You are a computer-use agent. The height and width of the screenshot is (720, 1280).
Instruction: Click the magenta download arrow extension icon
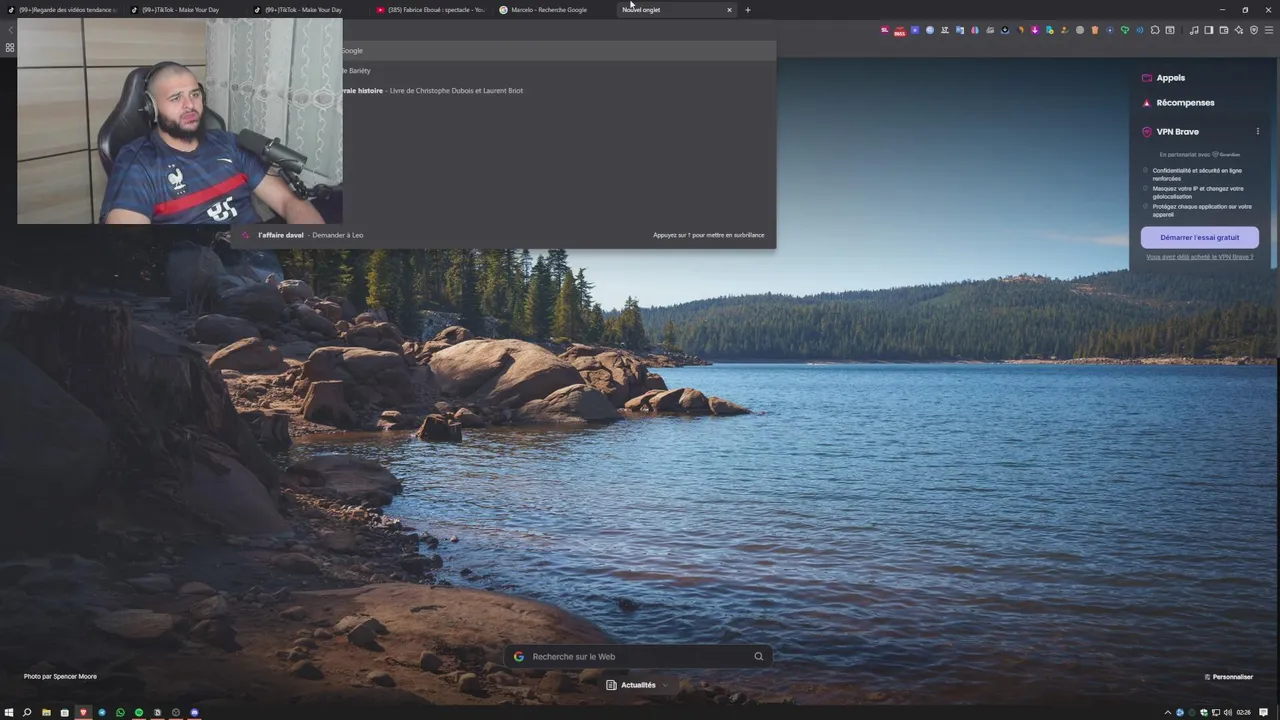click(1035, 30)
